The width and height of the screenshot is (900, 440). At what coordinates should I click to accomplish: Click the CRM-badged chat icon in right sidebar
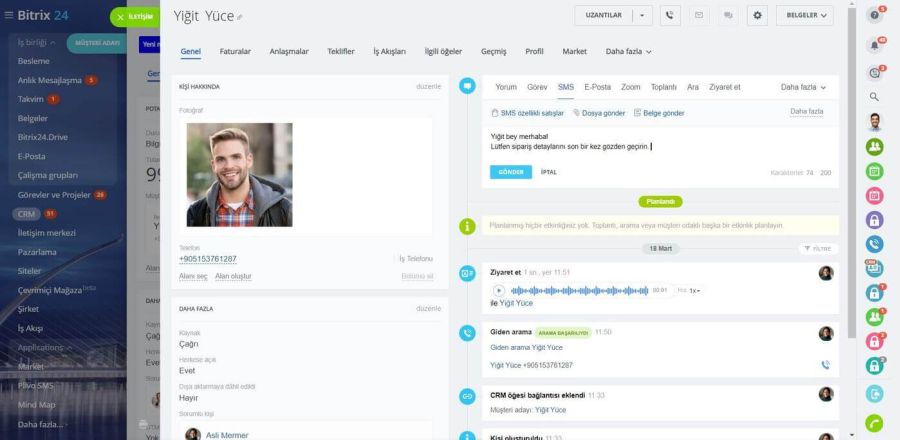[874, 268]
